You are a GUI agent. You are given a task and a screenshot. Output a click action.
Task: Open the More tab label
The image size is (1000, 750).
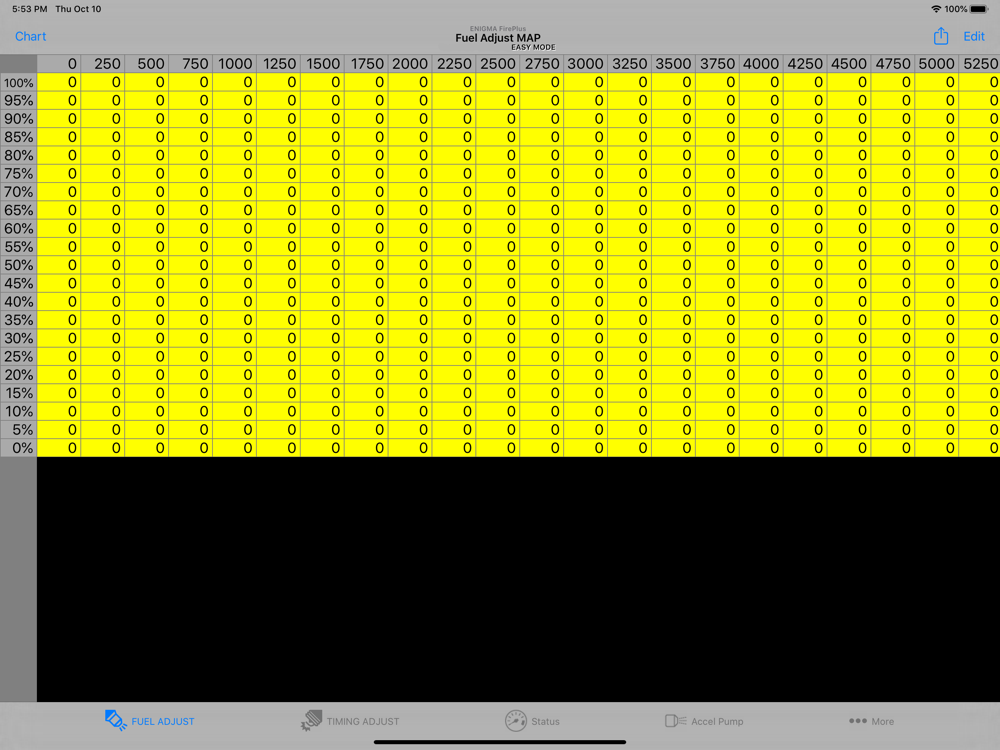[x=883, y=721]
